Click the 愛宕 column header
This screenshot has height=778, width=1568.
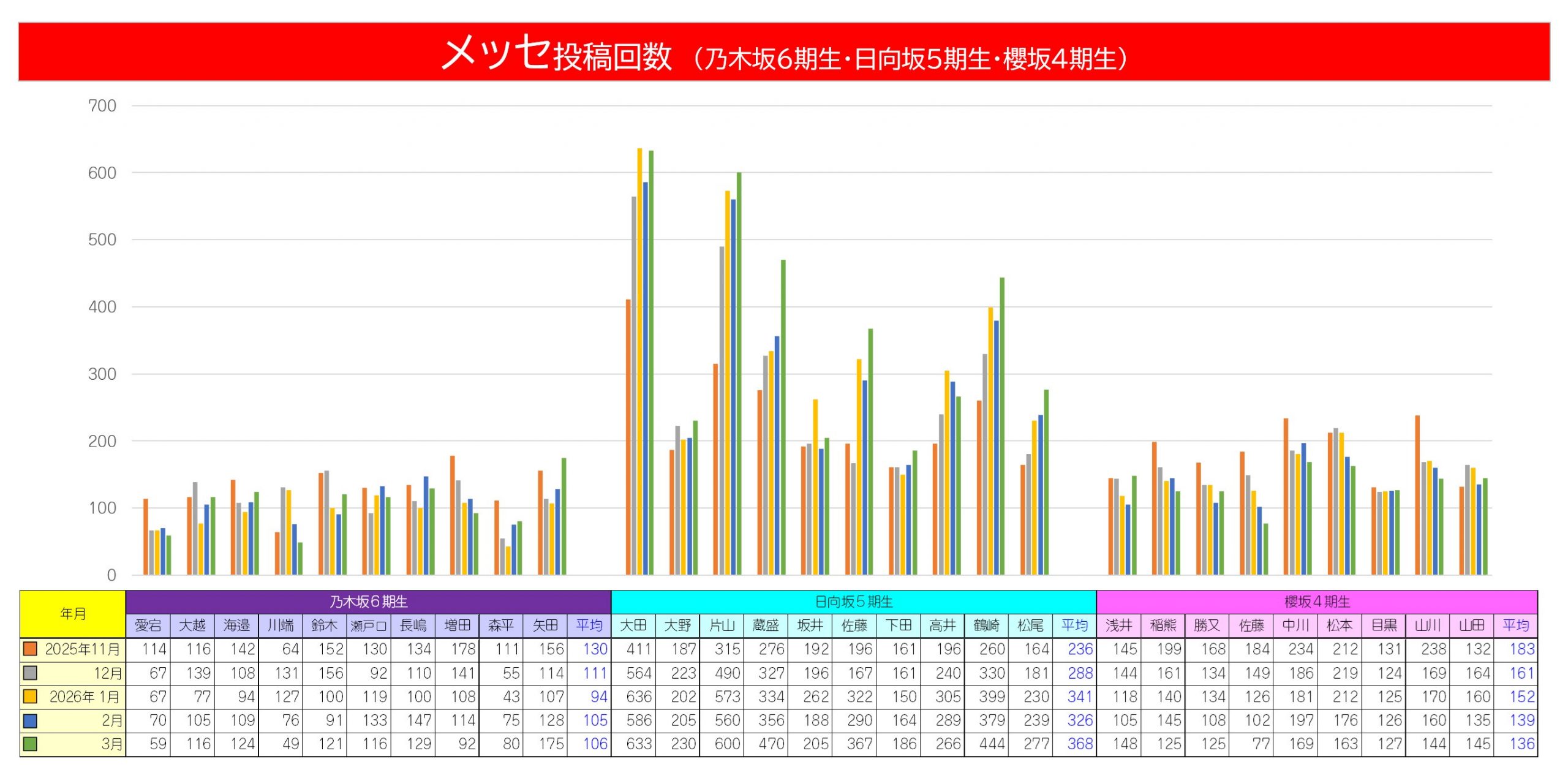[x=148, y=625]
